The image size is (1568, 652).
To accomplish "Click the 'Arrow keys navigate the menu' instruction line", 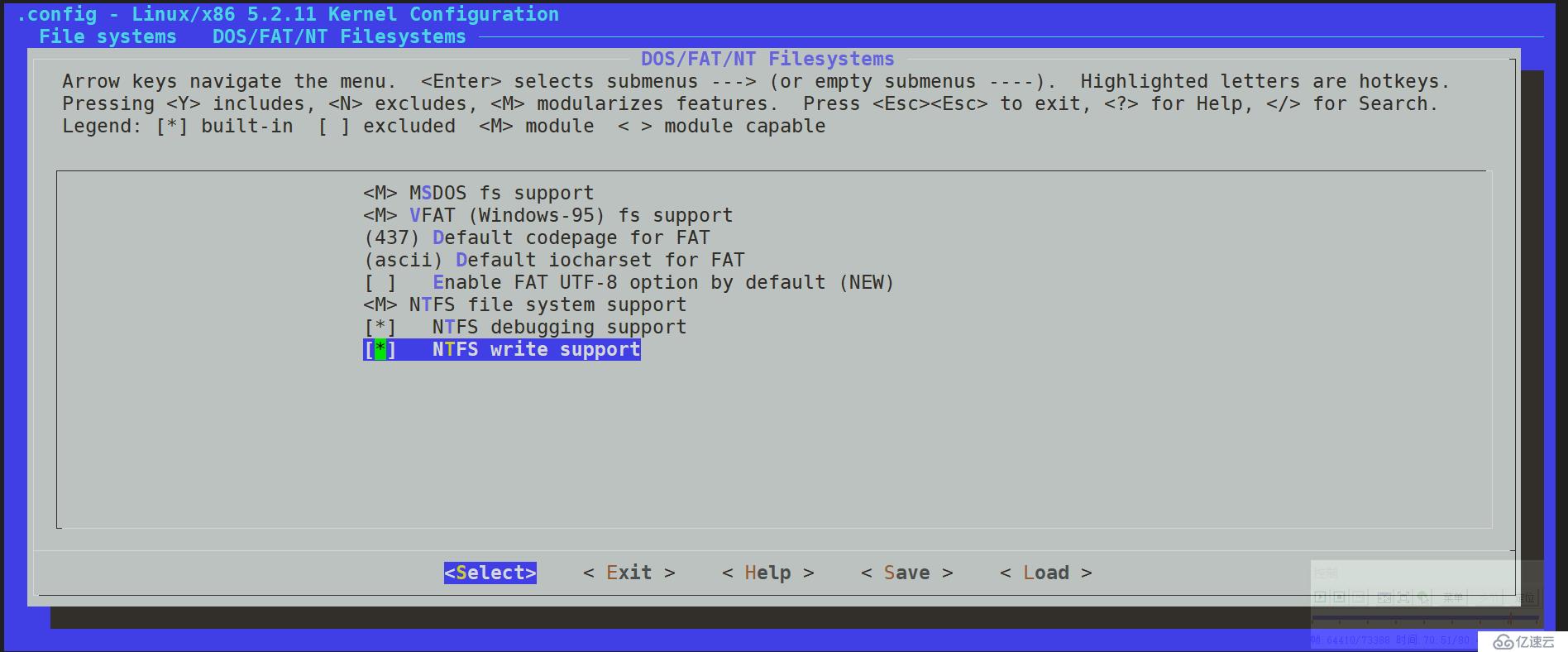I will coord(756,81).
